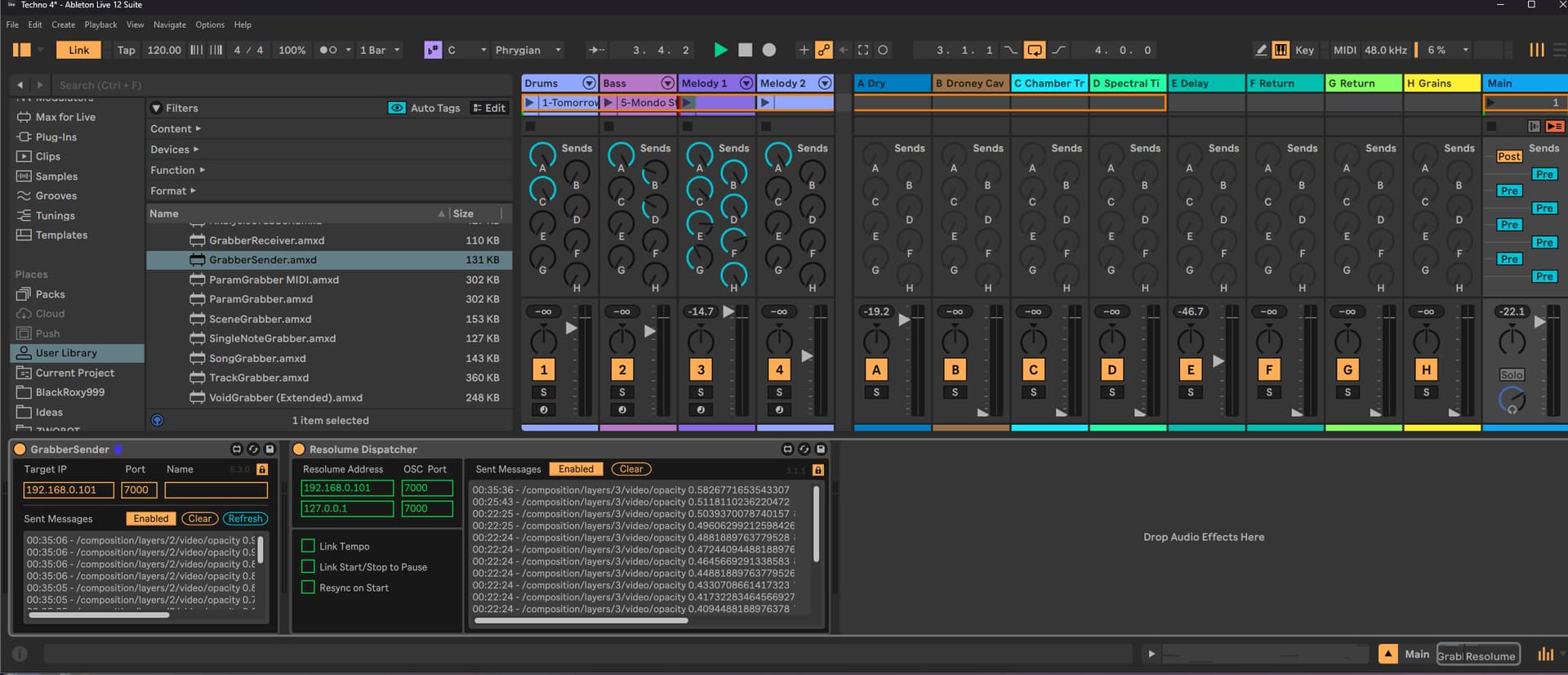The height and width of the screenshot is (675, 1568).
Task: Arm the Arrangement Record button
Action: 768,50
